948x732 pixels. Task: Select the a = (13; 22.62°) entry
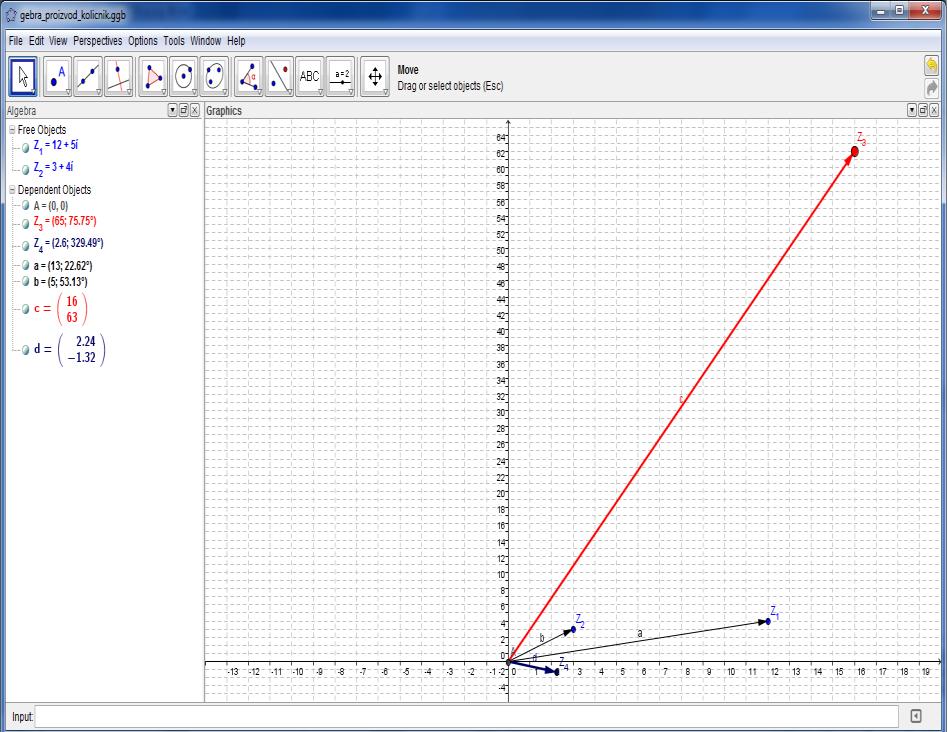pyautogui.click(x=63, y=265)
